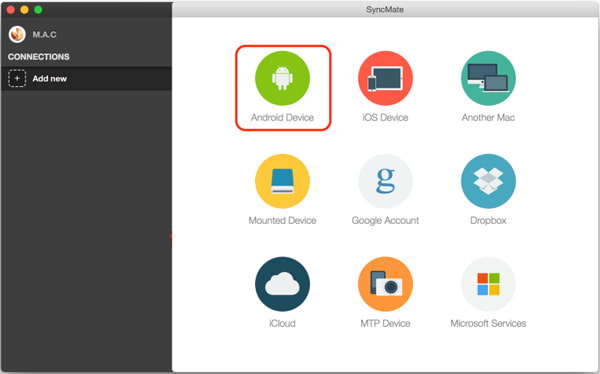Image resolution: width=600 pixels, height=374 pixels.
Task: Pick the Another Mac icon
Action: click(488, 78)
